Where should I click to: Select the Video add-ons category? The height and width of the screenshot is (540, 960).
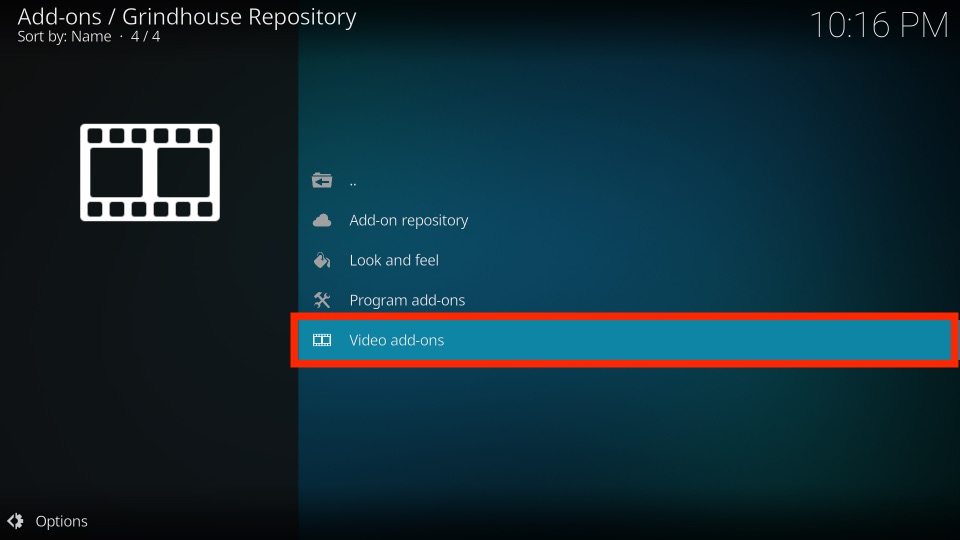pos(625,340)
